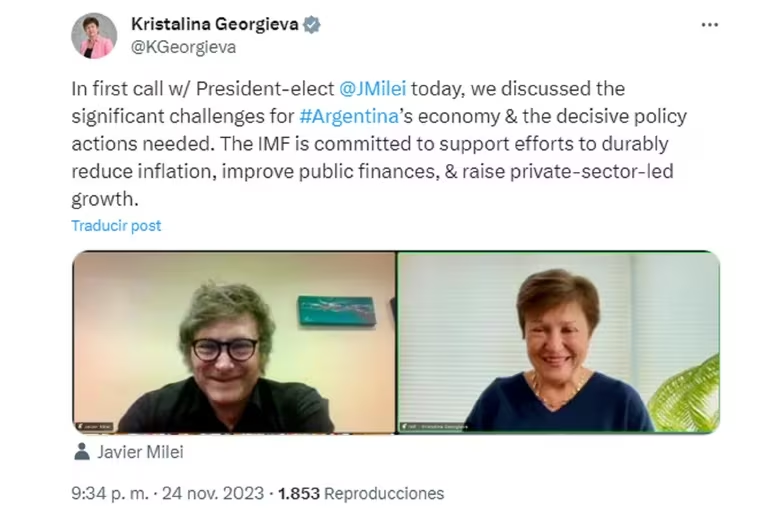The image size is (768, 512).
Task: Click the name caption in left video frame
Action: point(98,427)
